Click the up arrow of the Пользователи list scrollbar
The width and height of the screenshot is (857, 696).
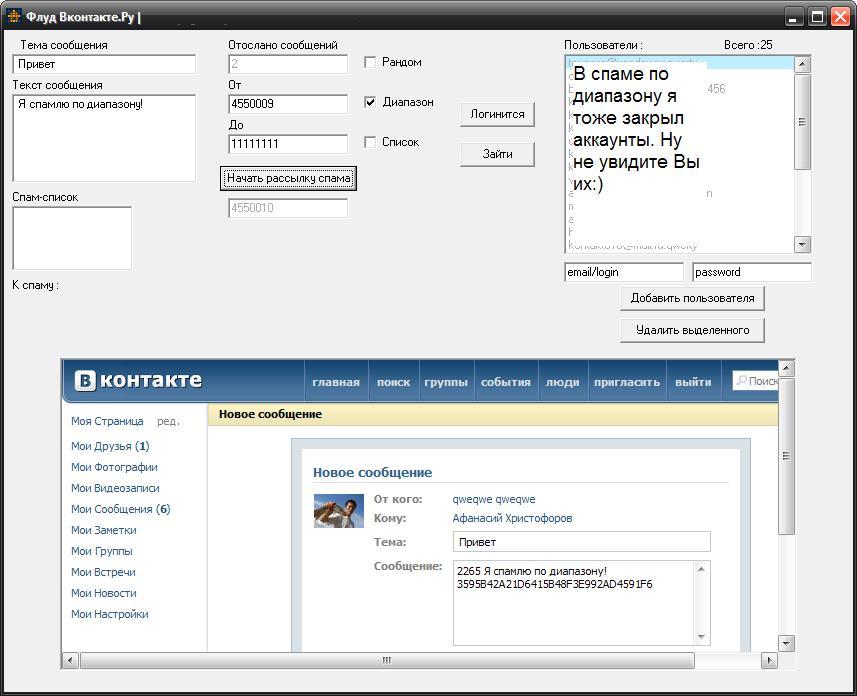coord(802,65)
